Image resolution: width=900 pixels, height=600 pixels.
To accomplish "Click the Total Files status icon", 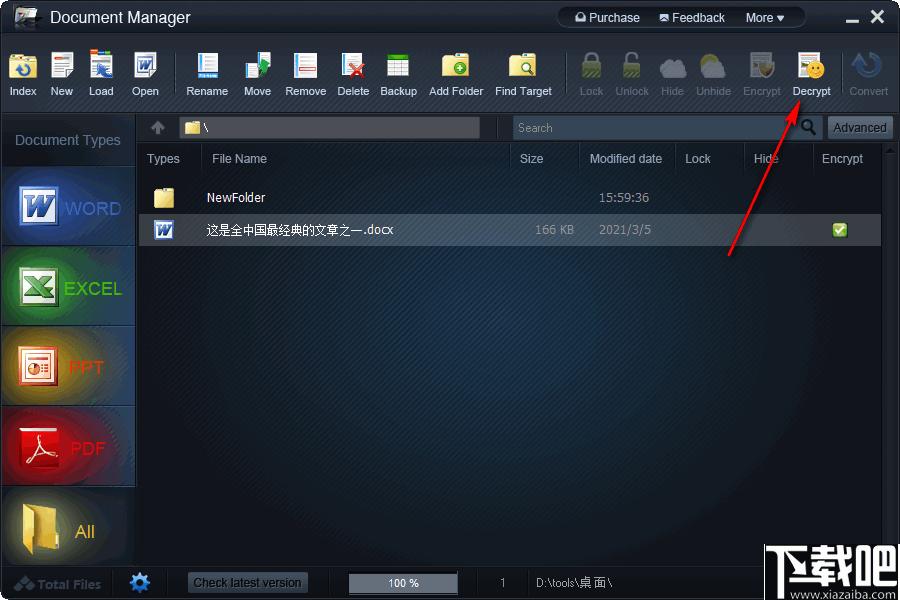I will coord(24,584).
